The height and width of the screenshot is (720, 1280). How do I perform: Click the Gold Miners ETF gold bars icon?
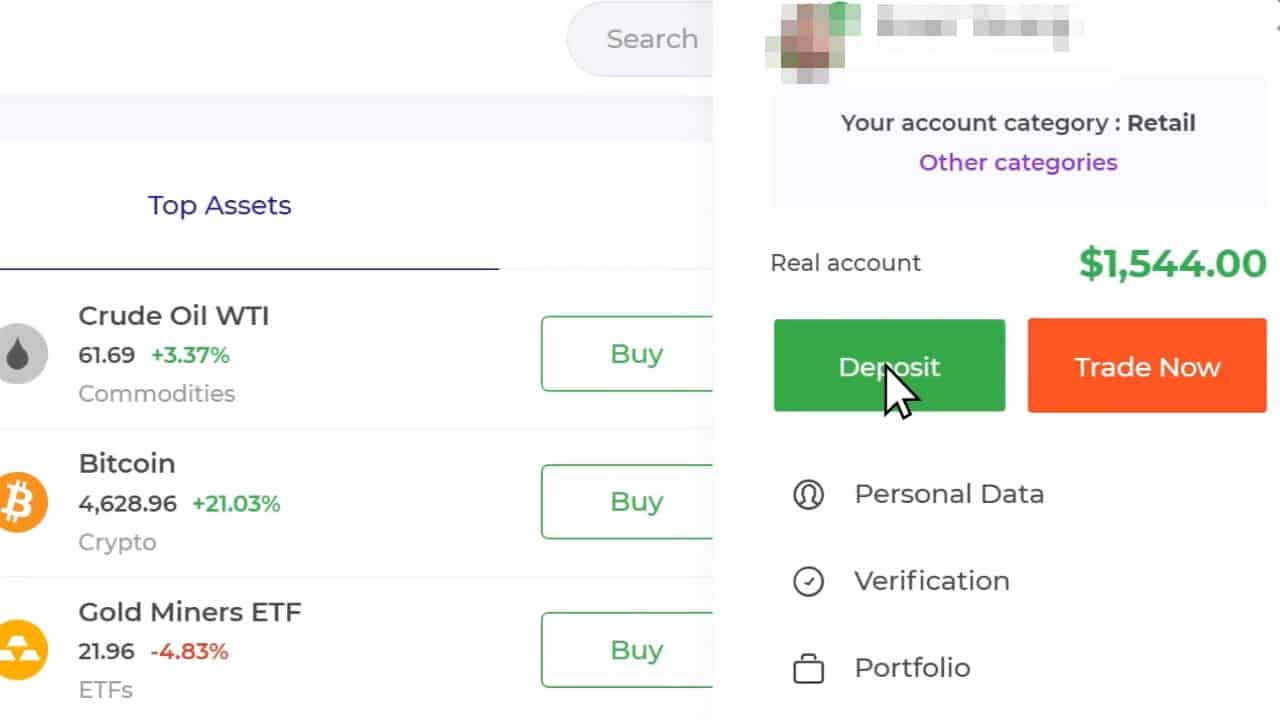22,650
